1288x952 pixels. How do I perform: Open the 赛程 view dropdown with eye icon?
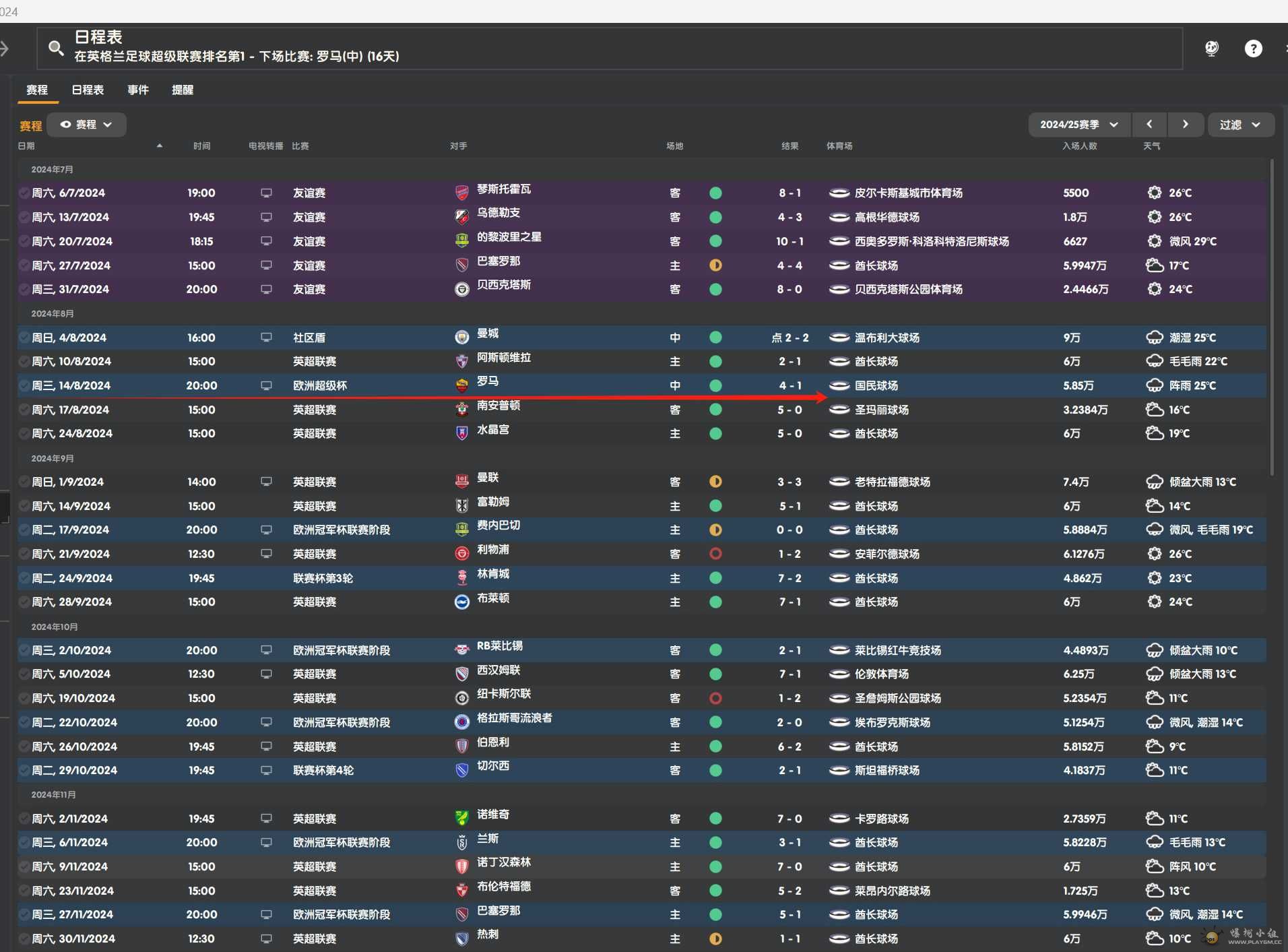point(86,125)
